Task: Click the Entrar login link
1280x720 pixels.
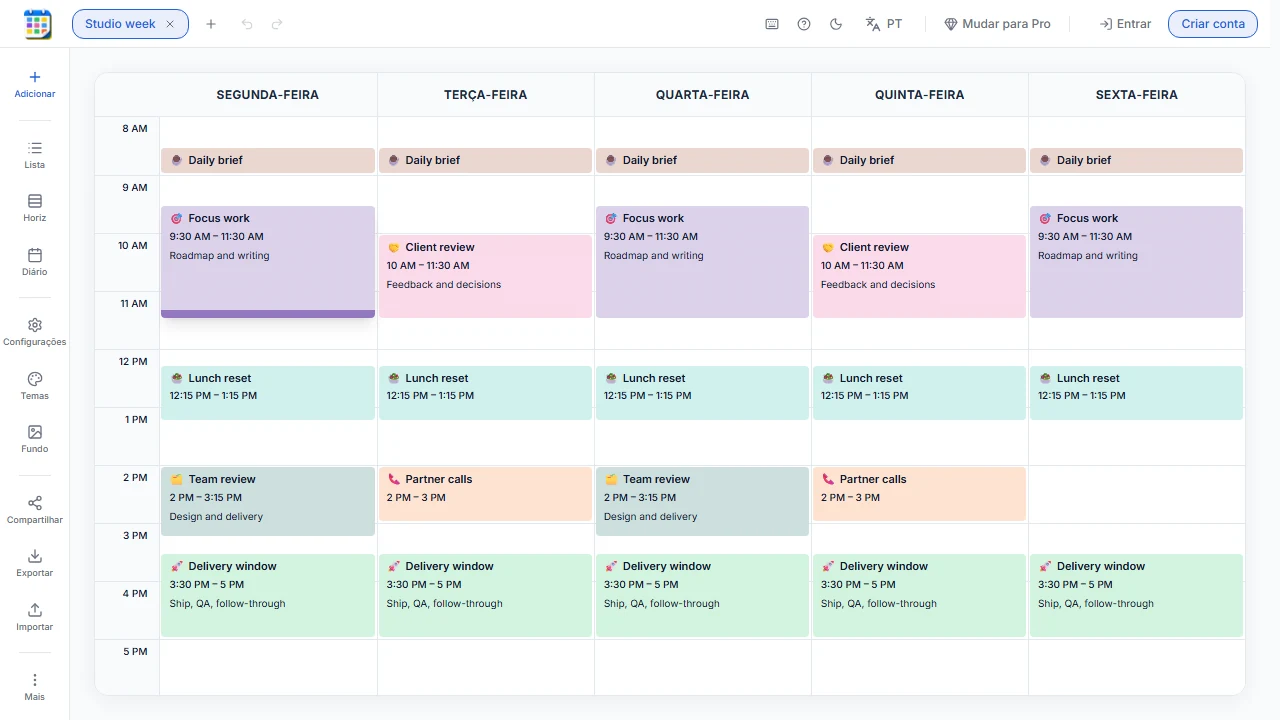Action: tap(1125, 24)
